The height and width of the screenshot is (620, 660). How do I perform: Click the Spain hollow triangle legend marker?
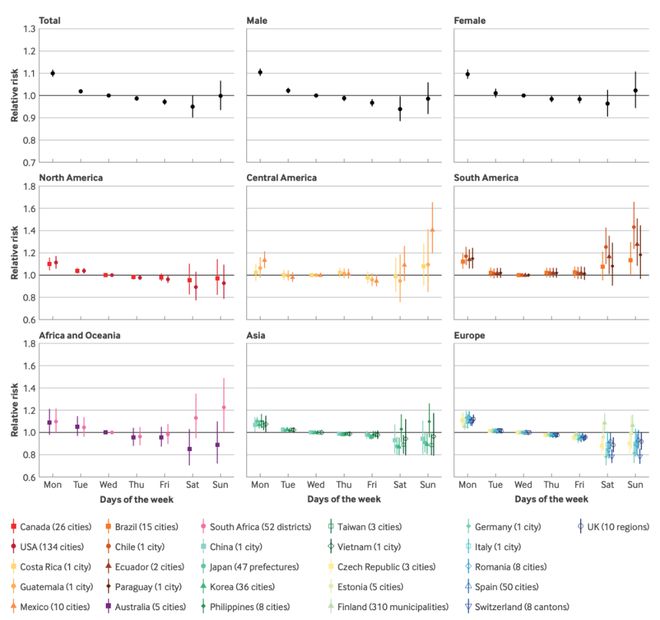[468, 586]
